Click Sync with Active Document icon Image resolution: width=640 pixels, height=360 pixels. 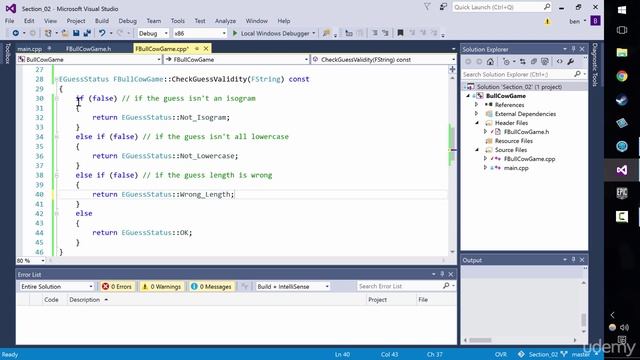tap(522, 62)
